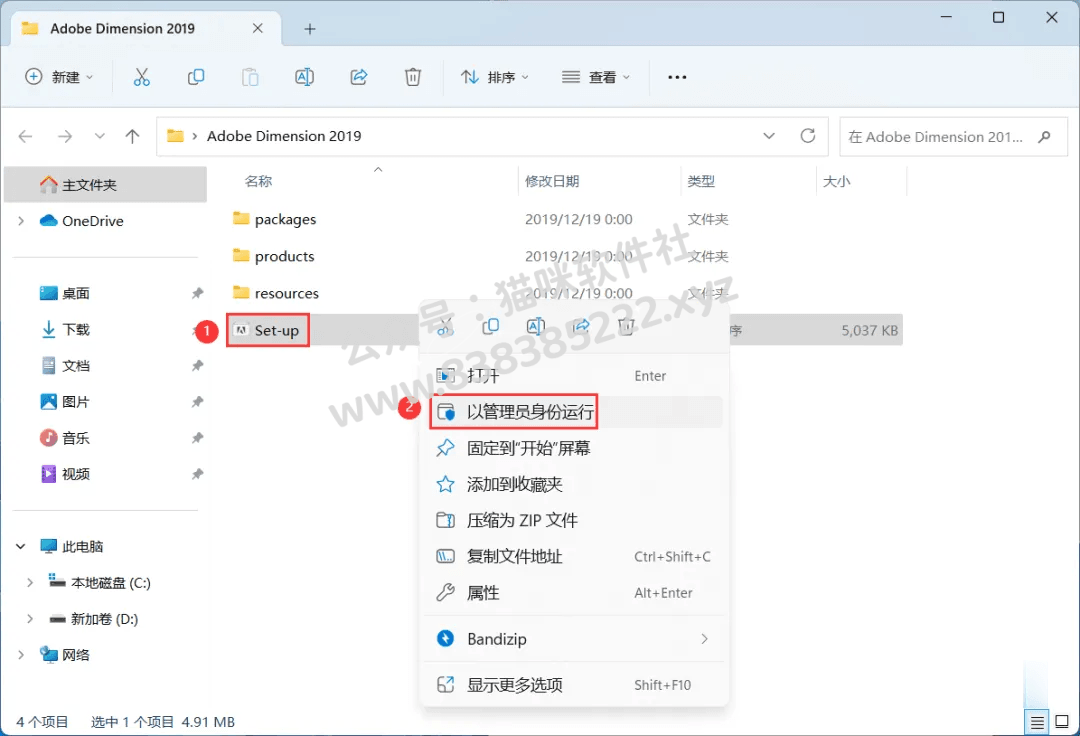Image resolution: width=1080 pixels, height=736 pixels.
Task: Go back with the left arrow
Action: pyautogui.click(x=25, y=136)
